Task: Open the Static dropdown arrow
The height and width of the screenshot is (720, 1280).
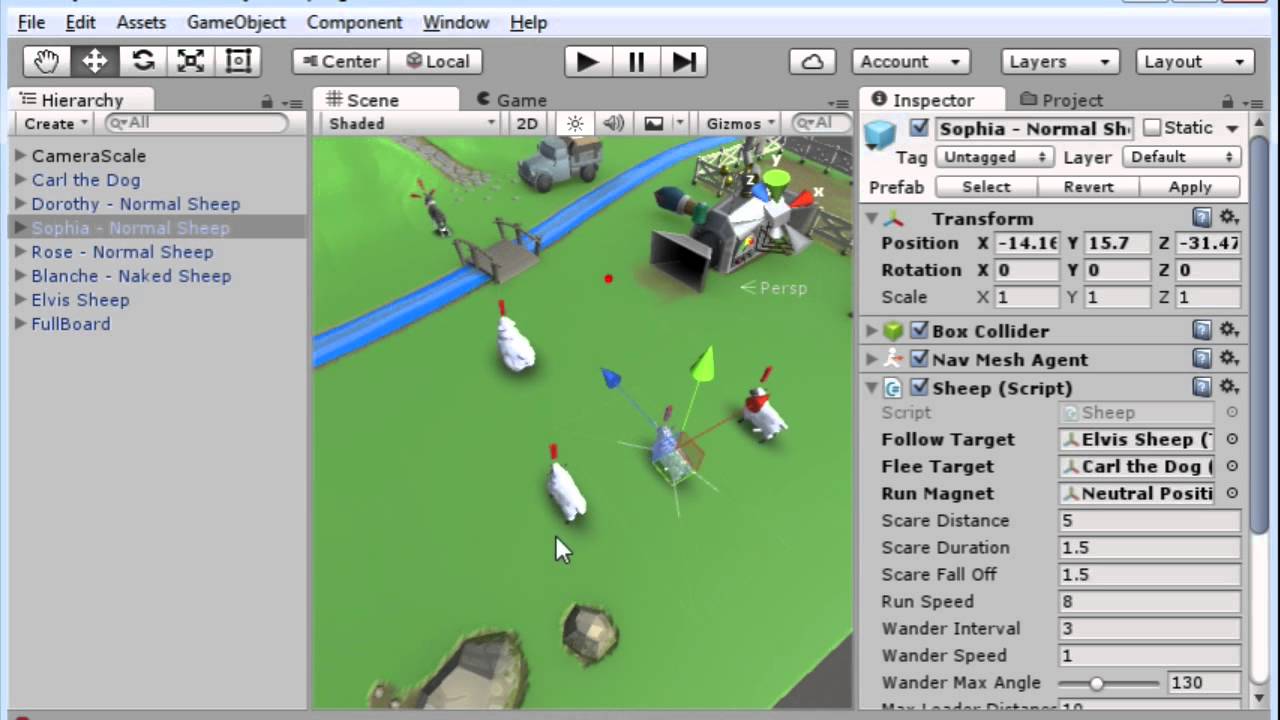Action: (1232, 128)
